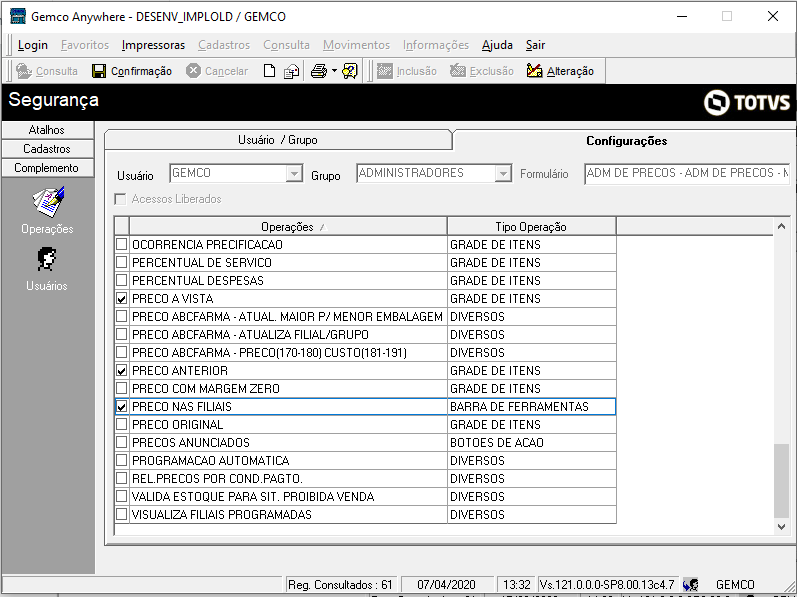Screen dimensions: 797x597
Task: Open Operações icon in sidebar
Action: 48,202
